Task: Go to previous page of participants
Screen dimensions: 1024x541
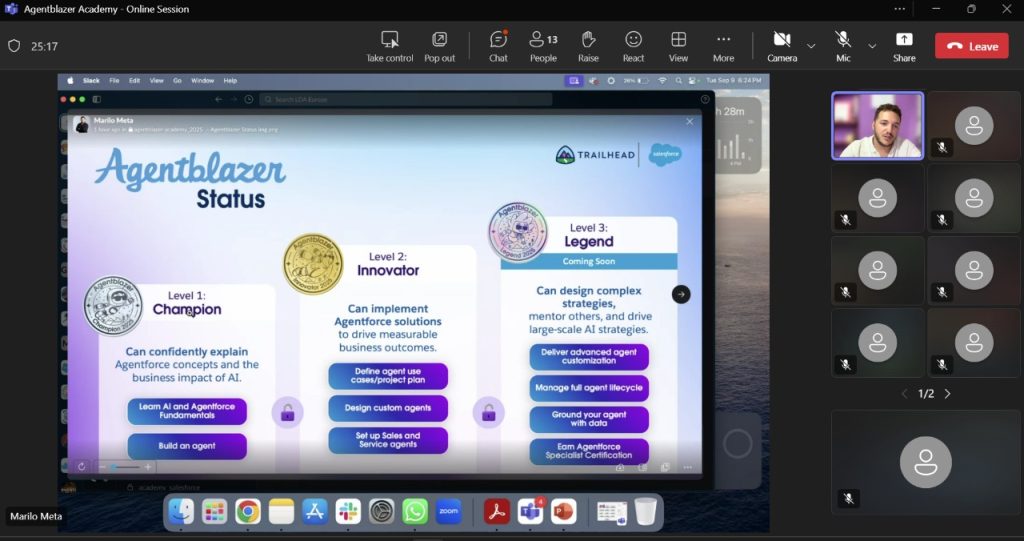Action: [x=905, y=394]
